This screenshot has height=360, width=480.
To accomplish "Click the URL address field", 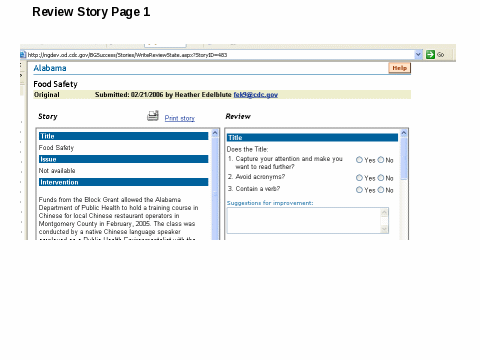I will (x=220, y=55).
